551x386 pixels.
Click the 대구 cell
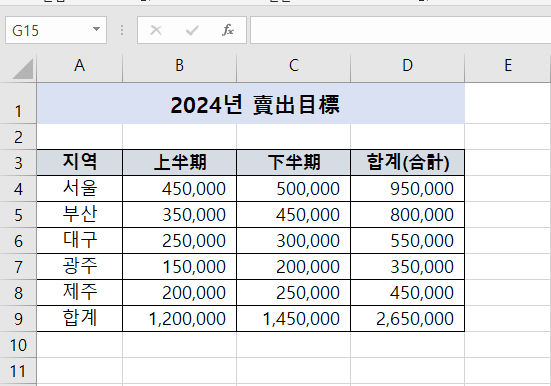(x=80, y=240)
